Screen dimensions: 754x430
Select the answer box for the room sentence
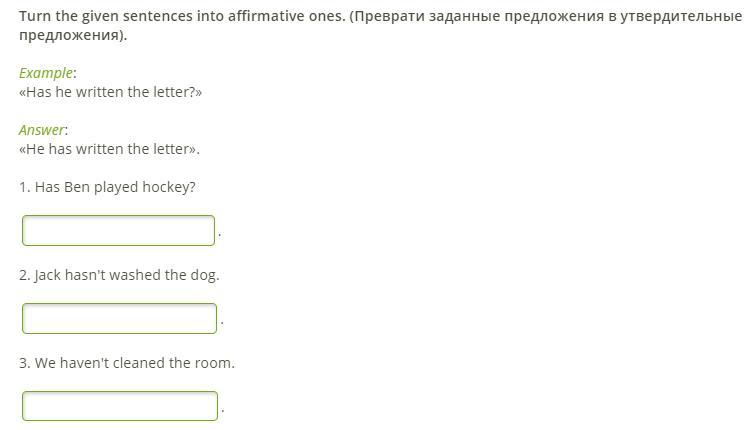pyautogui.click(x=119, y=406)
